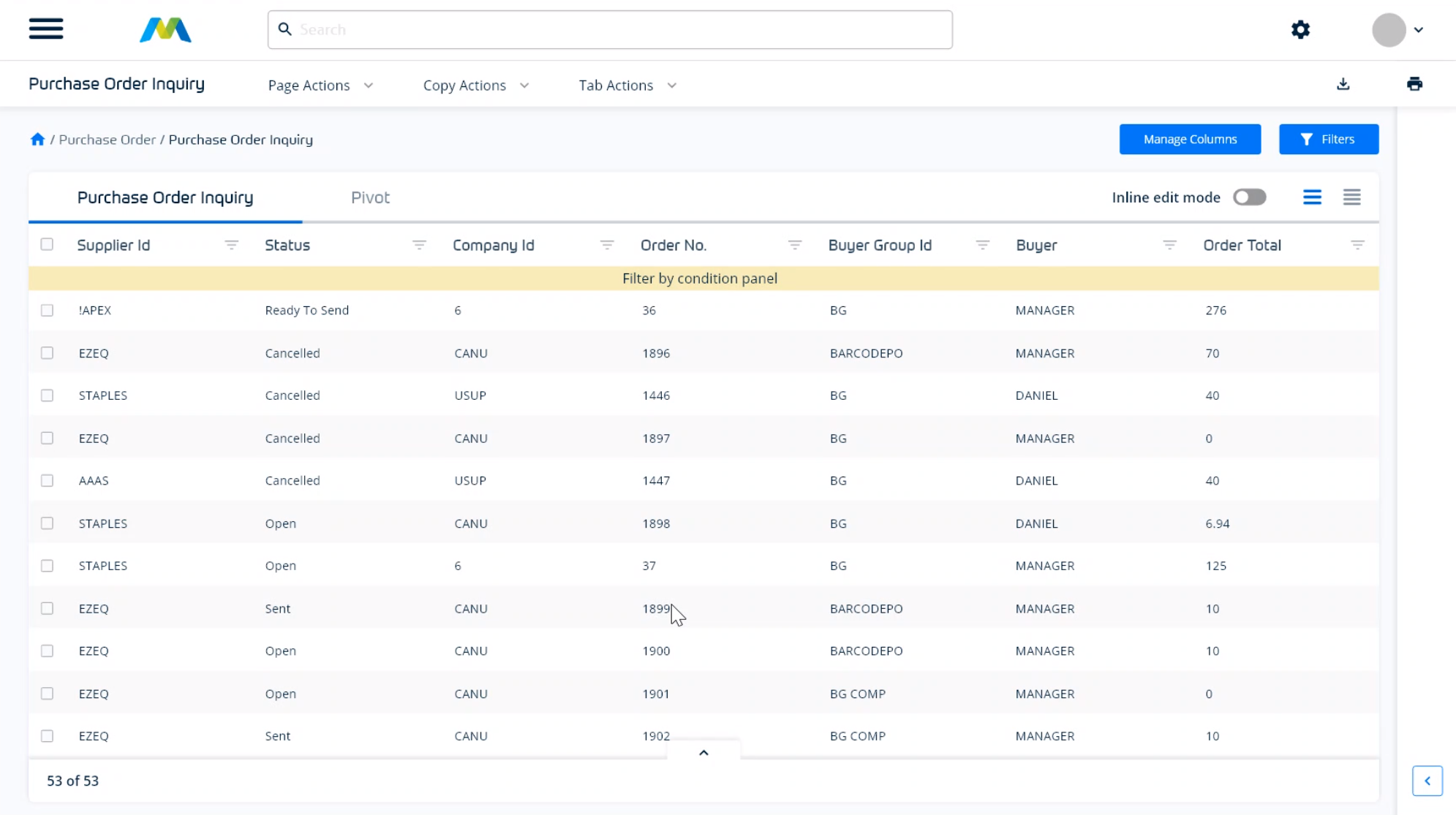1456x815 pixels.
Task: Click the Filters button to filter results
Action: click(x=1329, y=139)
